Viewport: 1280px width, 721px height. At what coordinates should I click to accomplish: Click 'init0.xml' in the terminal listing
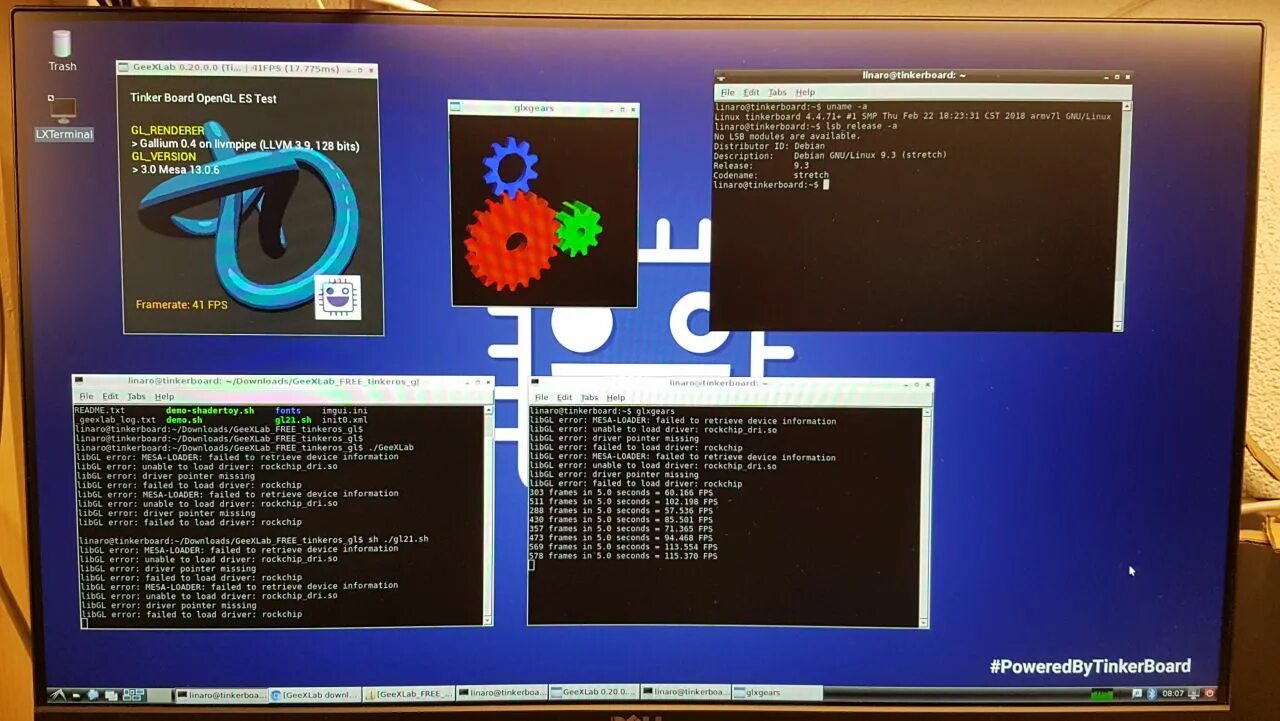[x=344, y=420]
